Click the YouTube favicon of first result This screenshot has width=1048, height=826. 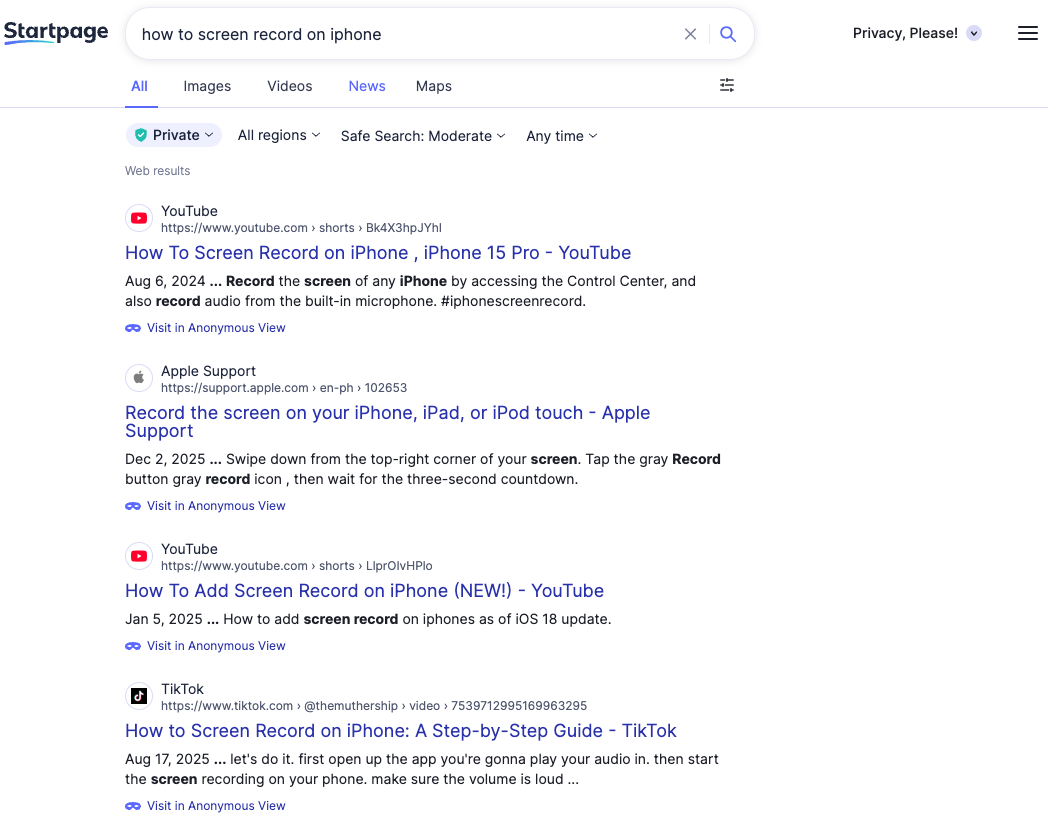click(x=139, y=218)
